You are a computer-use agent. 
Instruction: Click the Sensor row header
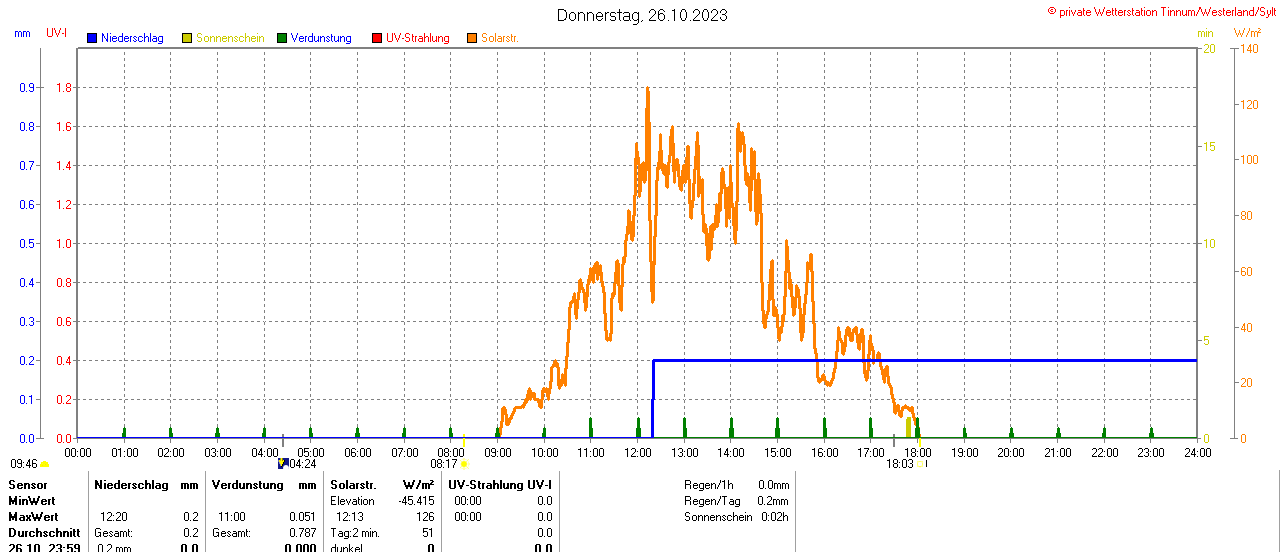(x=27, y=485)
